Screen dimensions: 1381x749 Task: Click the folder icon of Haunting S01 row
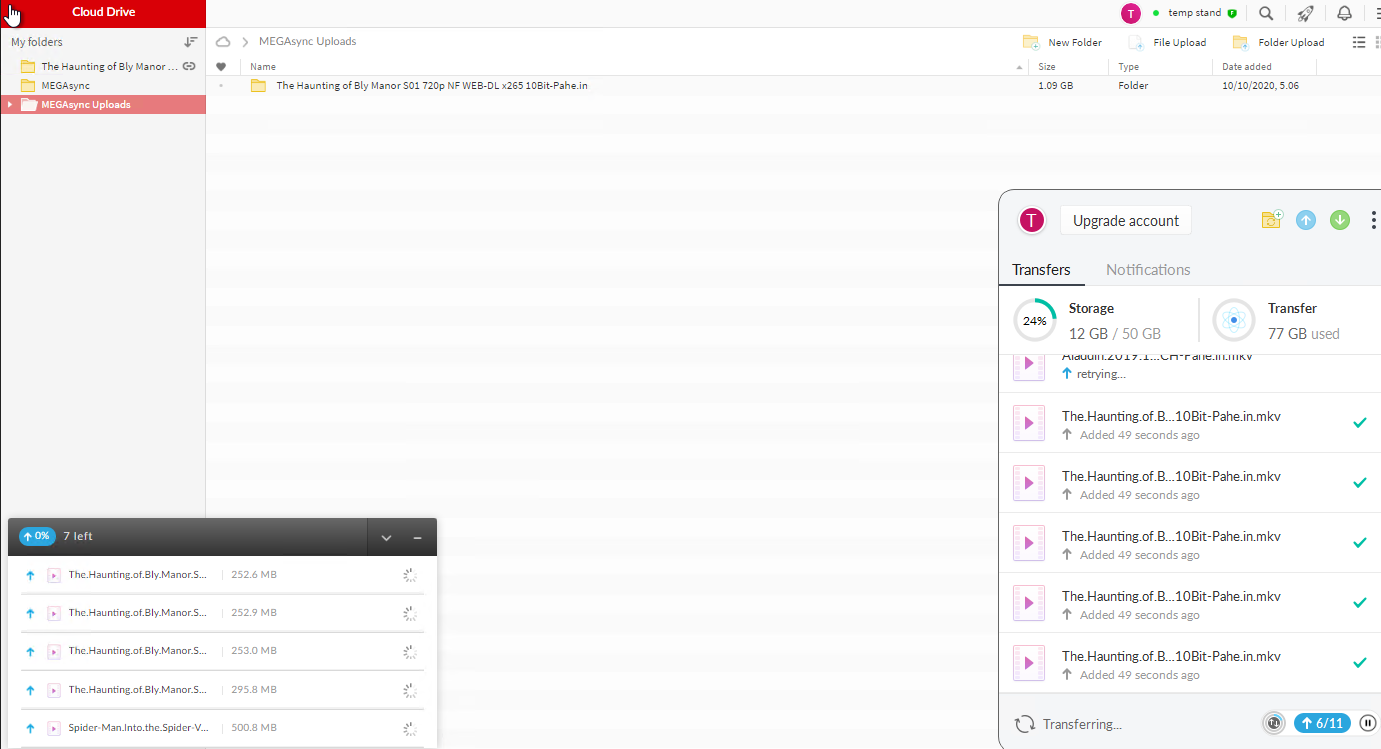[258, 86]
